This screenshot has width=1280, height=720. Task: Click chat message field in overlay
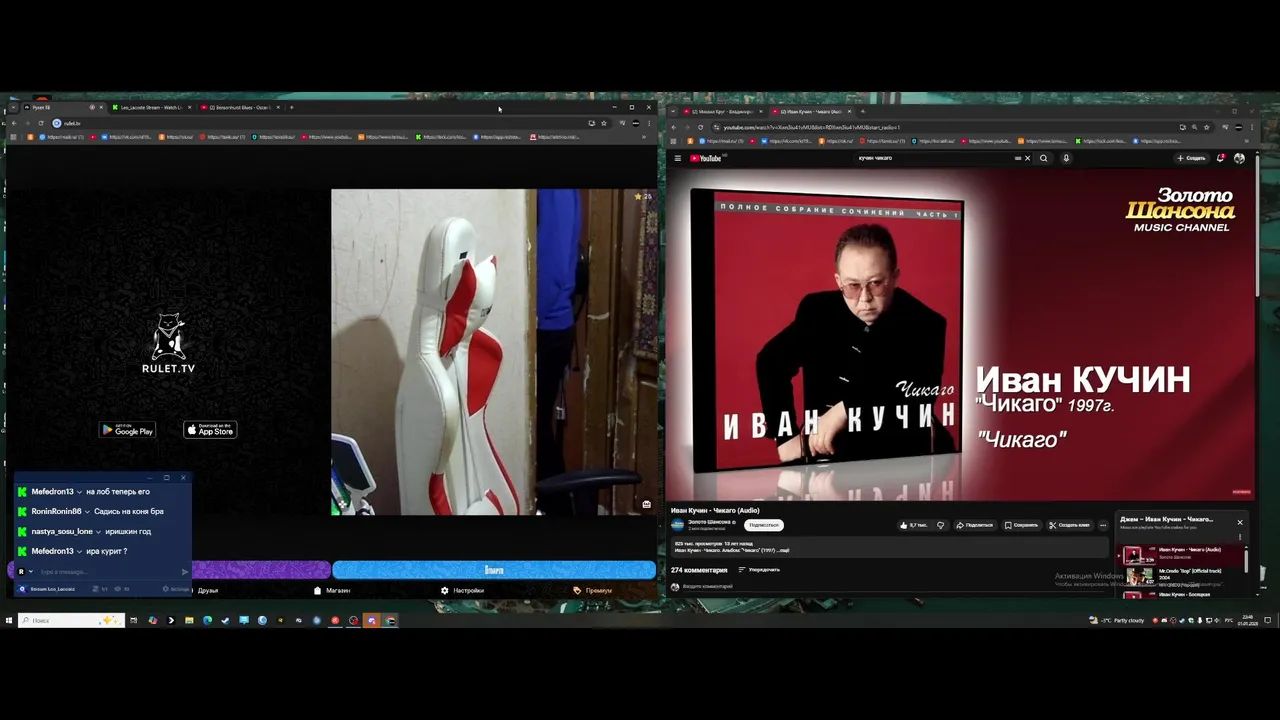108,572
